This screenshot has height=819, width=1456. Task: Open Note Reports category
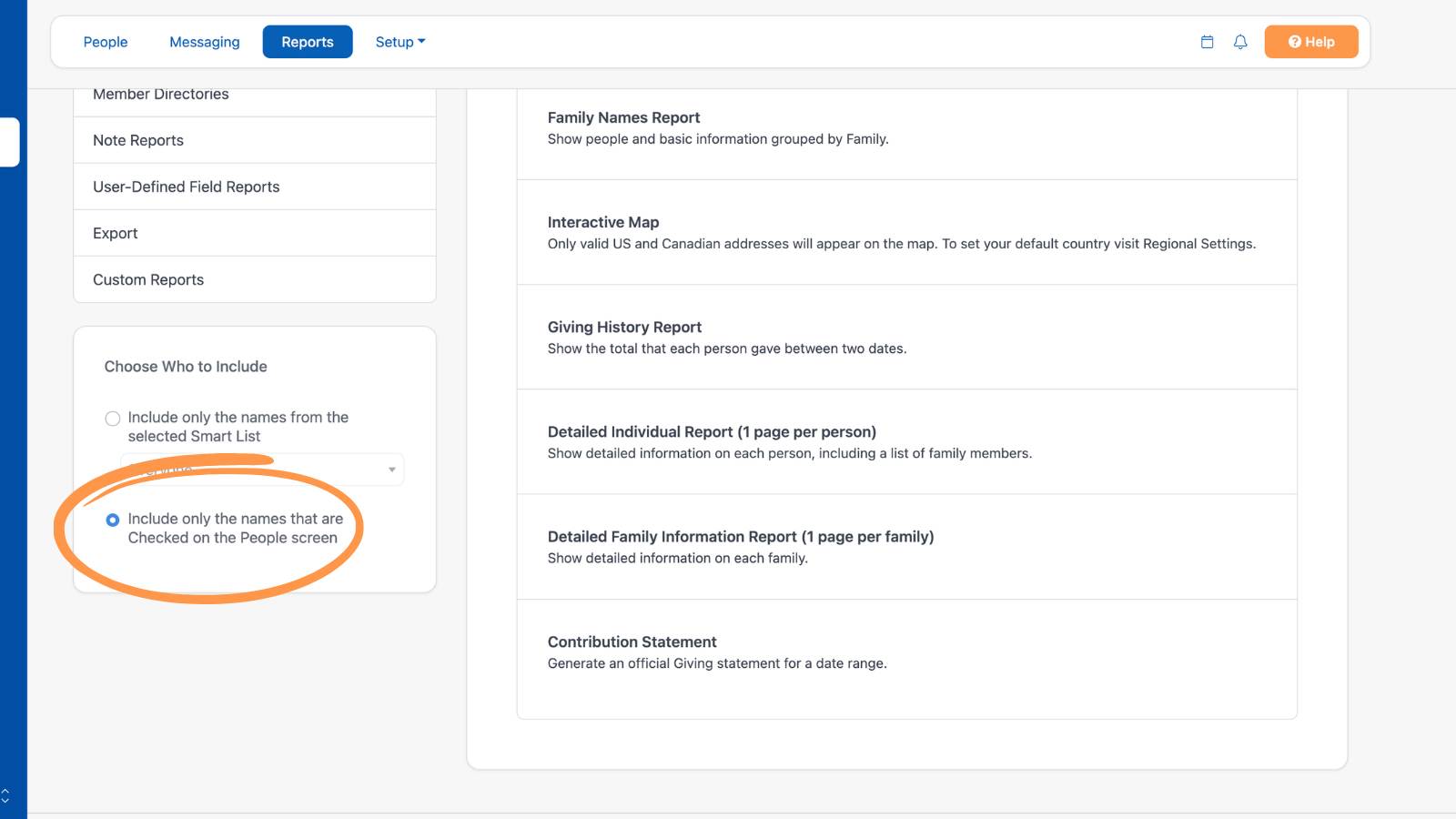coord(255,140)
